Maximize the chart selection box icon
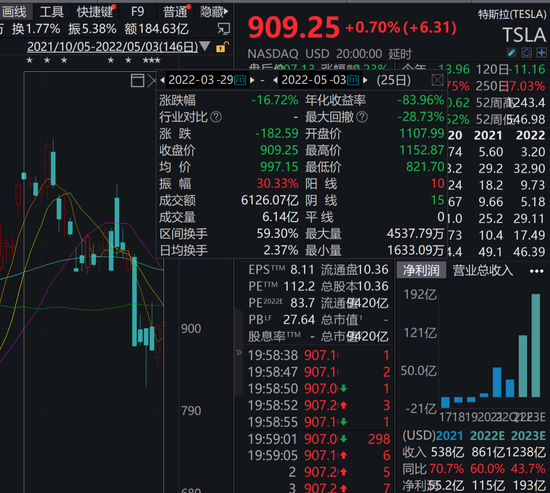 click(x=137, y=80)
